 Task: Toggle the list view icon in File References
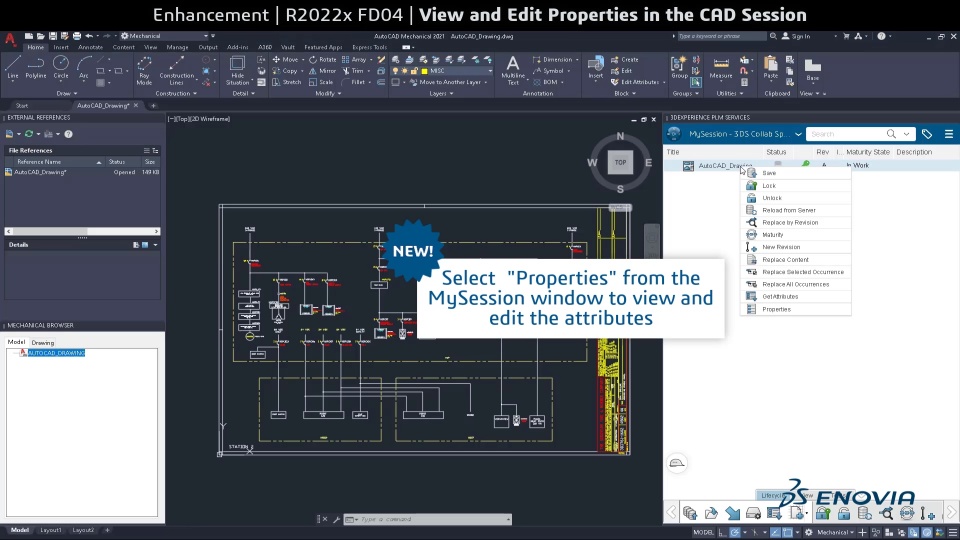[146, 150]
